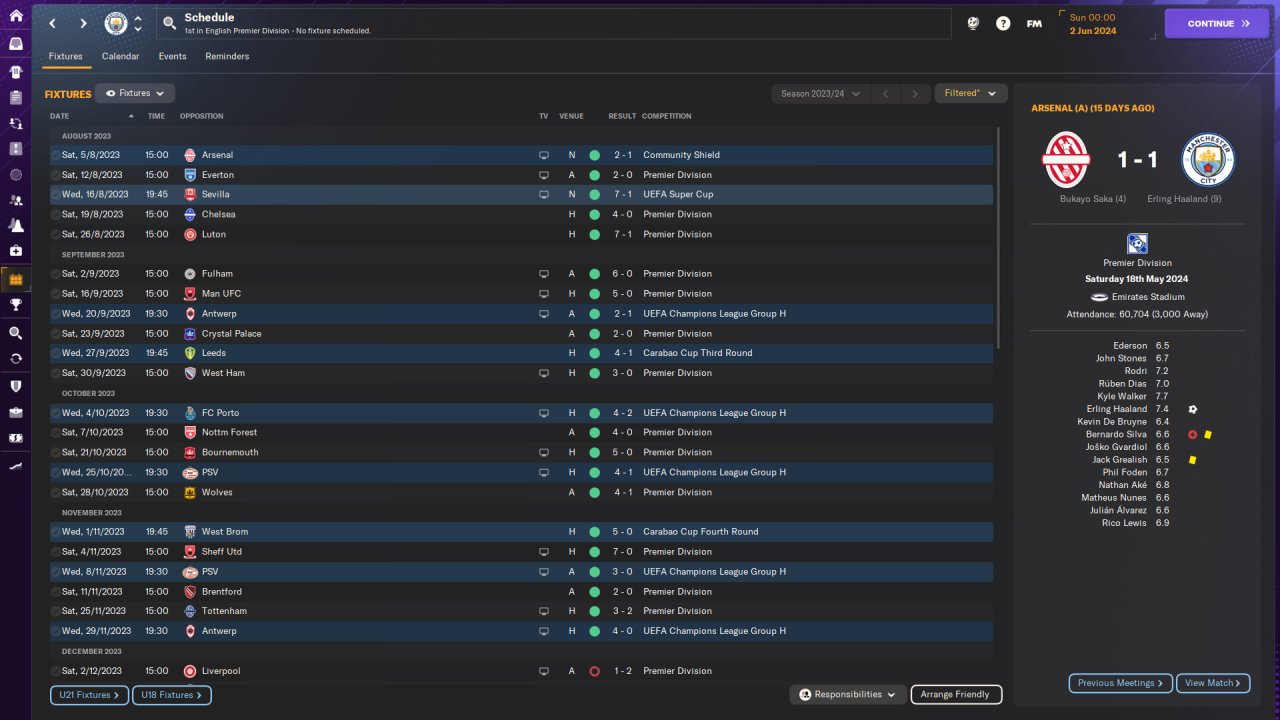
Task: Click the Manchester City club badge in header
Action: click(x=116, y=23)
